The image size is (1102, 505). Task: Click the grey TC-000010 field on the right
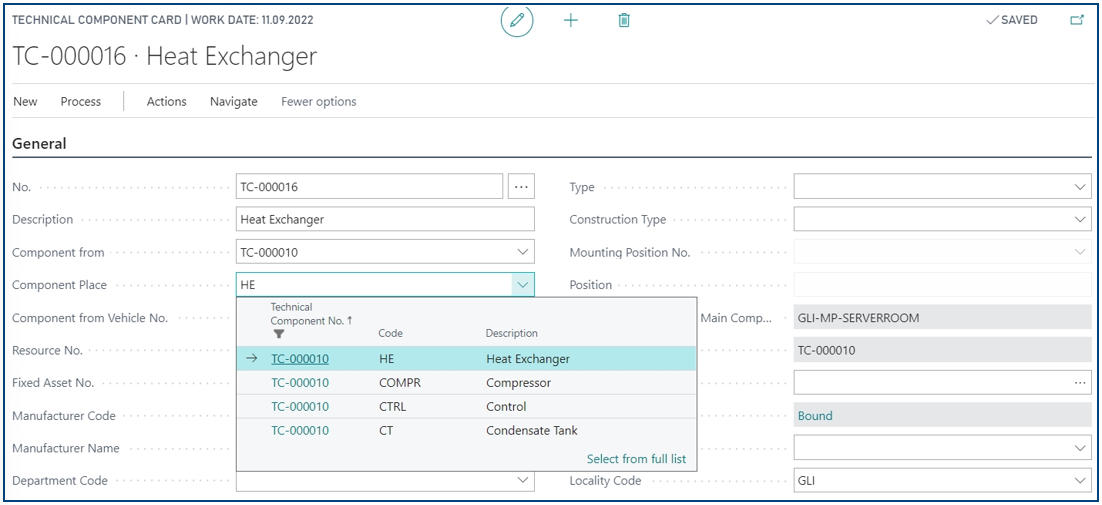click(942, 350)
